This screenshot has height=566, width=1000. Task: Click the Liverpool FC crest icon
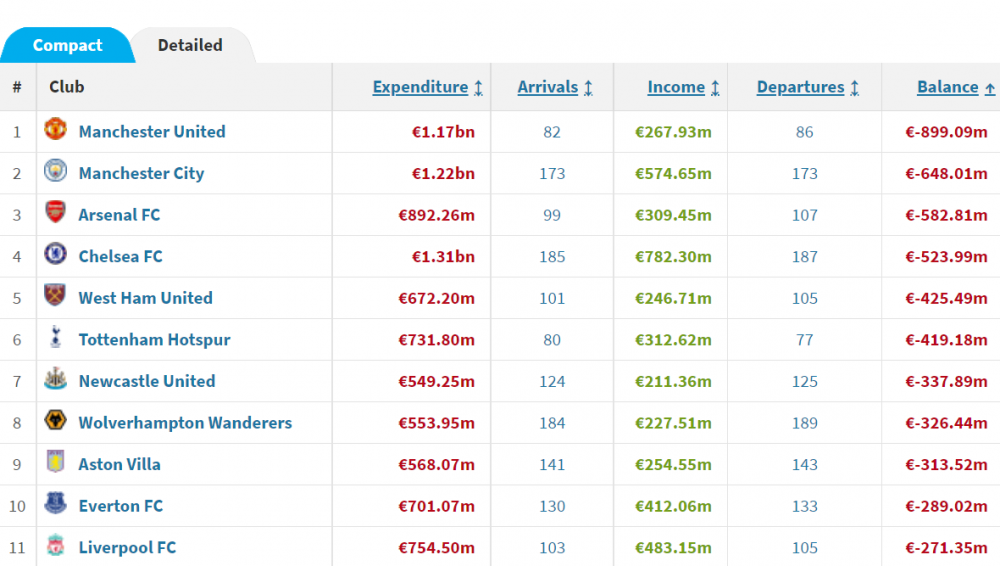coord(55,545)
